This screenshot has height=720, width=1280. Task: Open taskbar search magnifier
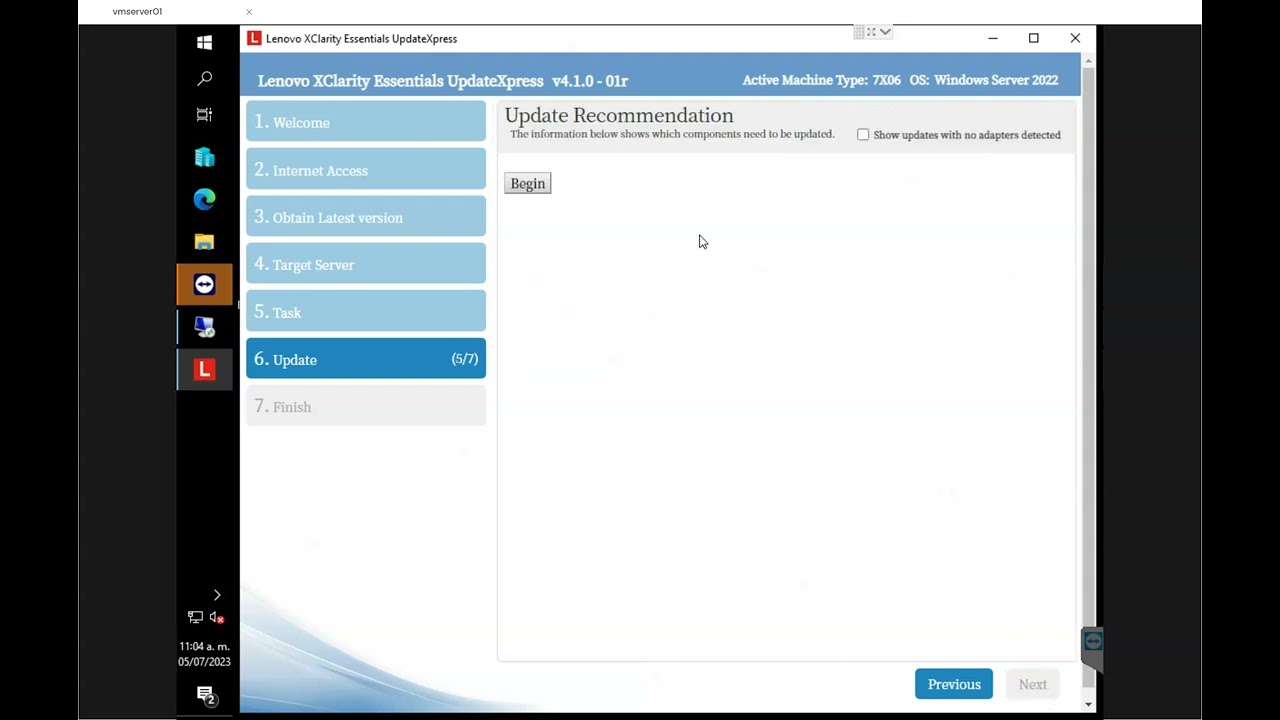(204, 78)
